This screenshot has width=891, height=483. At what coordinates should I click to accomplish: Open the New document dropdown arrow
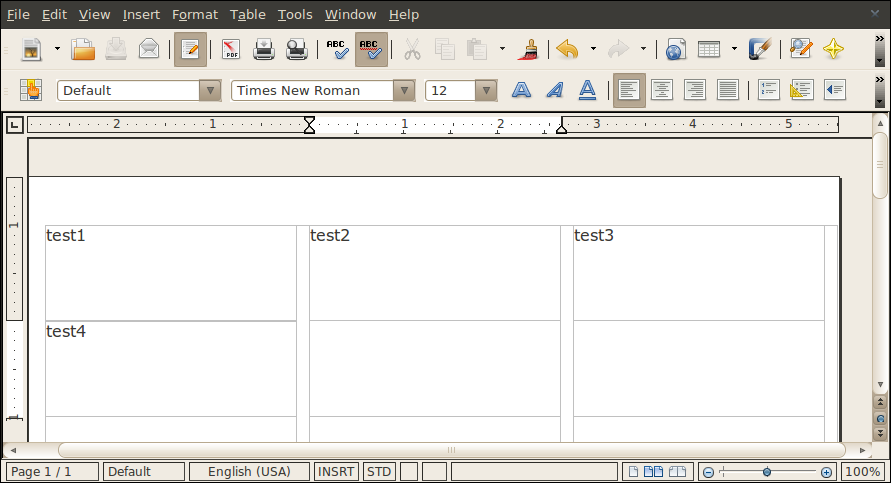57,49
